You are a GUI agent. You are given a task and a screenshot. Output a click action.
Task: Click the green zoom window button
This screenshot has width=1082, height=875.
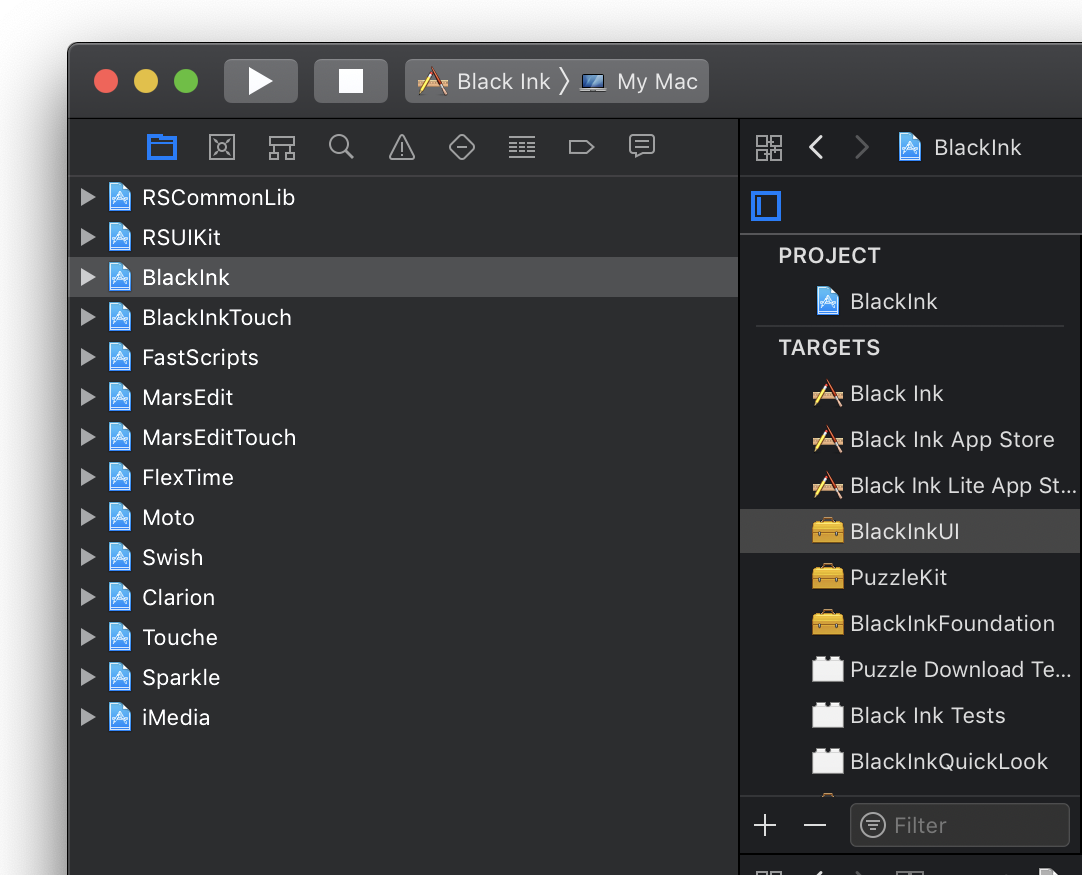[186, 81]
